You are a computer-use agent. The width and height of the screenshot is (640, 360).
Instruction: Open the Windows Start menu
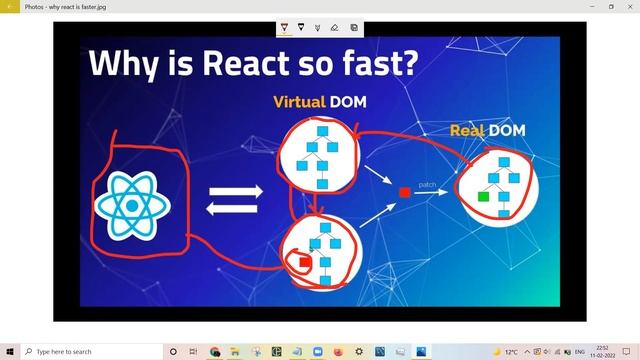[x=10, y=351]
